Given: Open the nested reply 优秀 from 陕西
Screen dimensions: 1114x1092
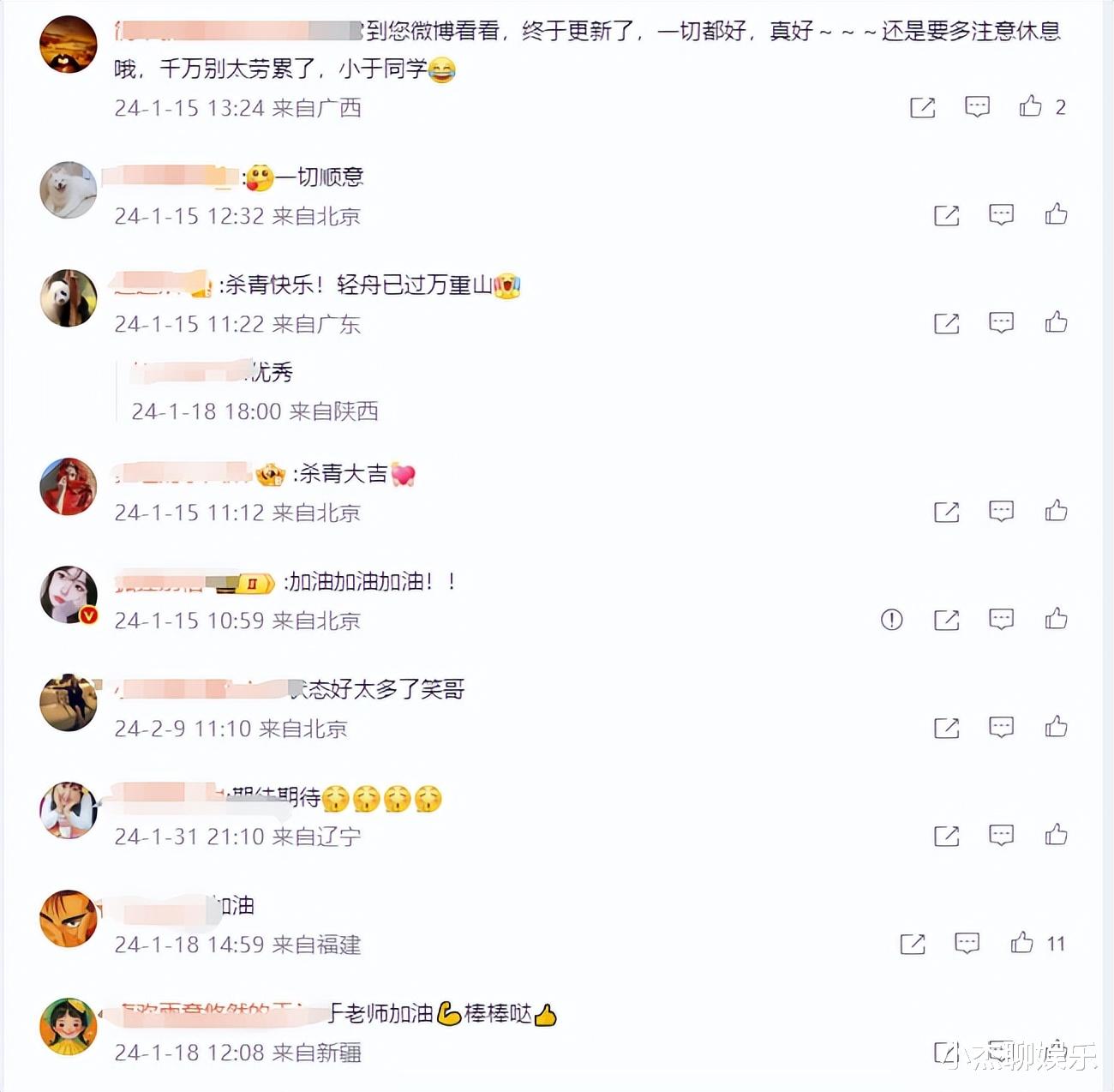Looking at the screenshot, I should (255, 392).
